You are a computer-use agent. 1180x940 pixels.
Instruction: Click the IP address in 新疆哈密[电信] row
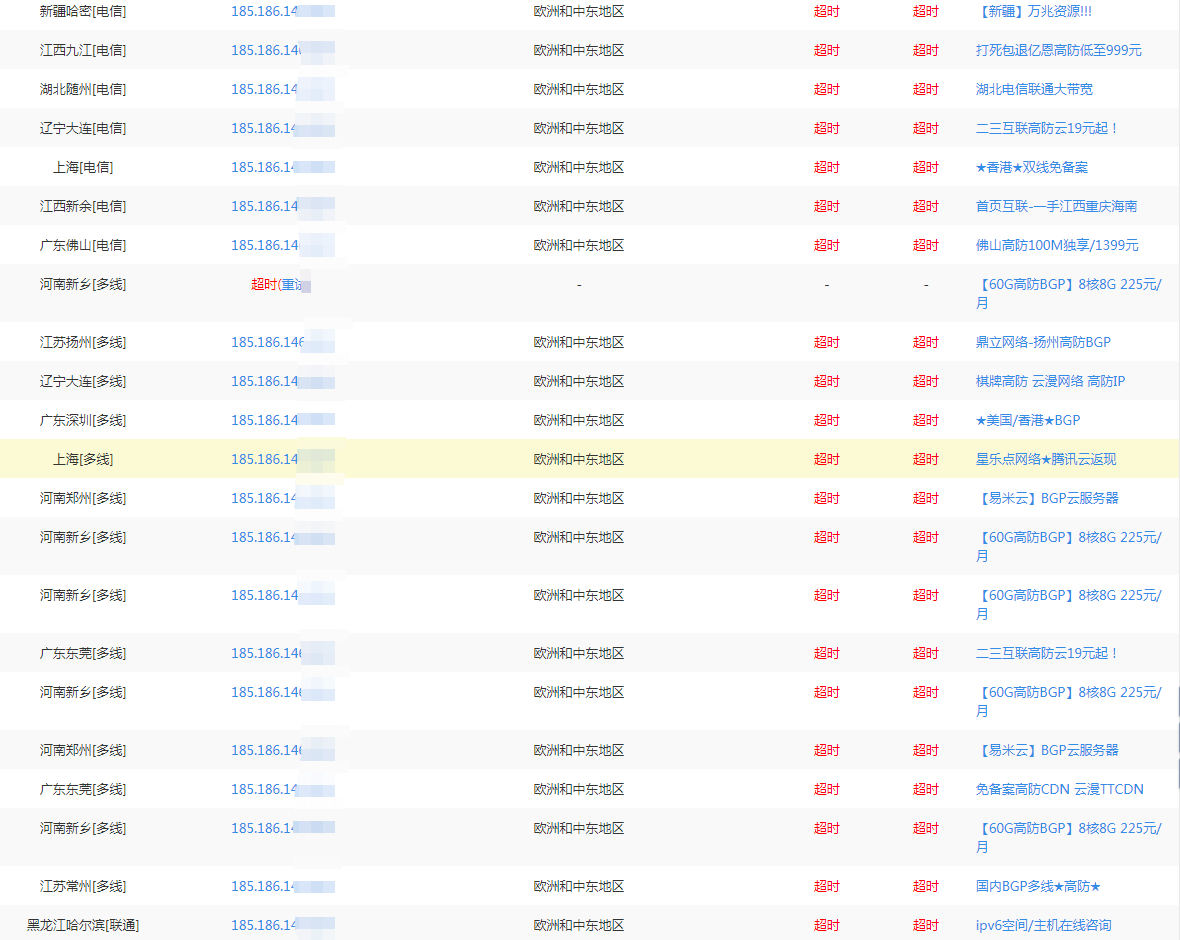283,11
